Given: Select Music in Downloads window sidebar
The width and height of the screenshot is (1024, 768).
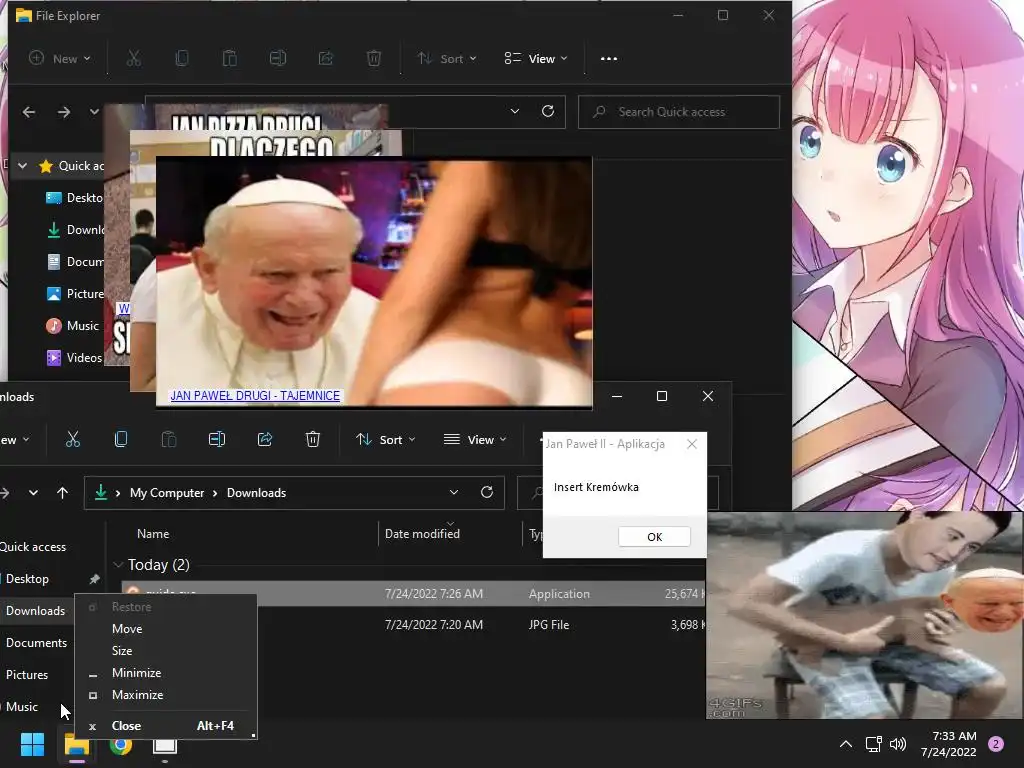Looking at the screenshot, I should (x=22, y=707).
